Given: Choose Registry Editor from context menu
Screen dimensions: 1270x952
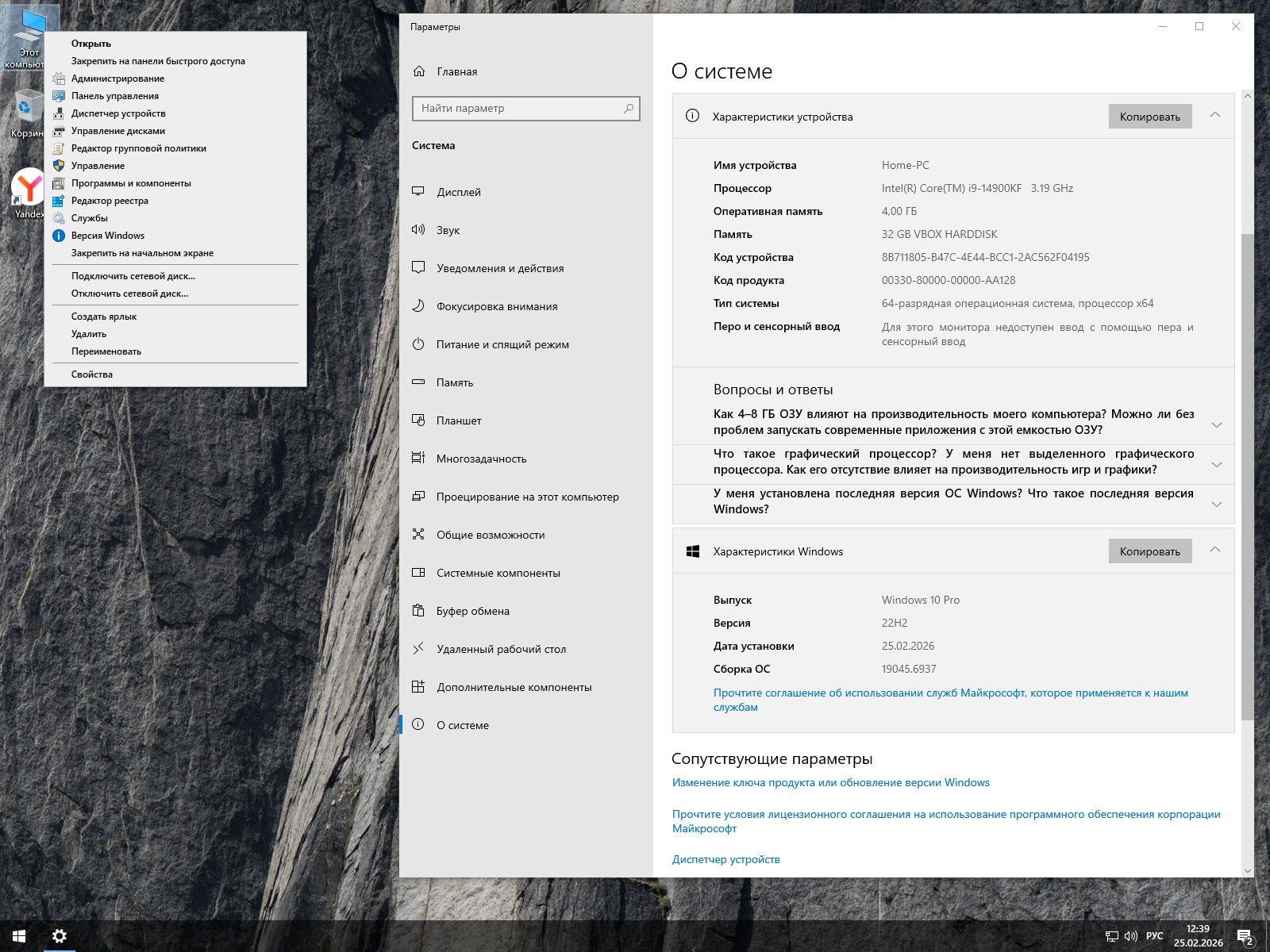Looking at the screenshot, I should (x=110, y=201).
